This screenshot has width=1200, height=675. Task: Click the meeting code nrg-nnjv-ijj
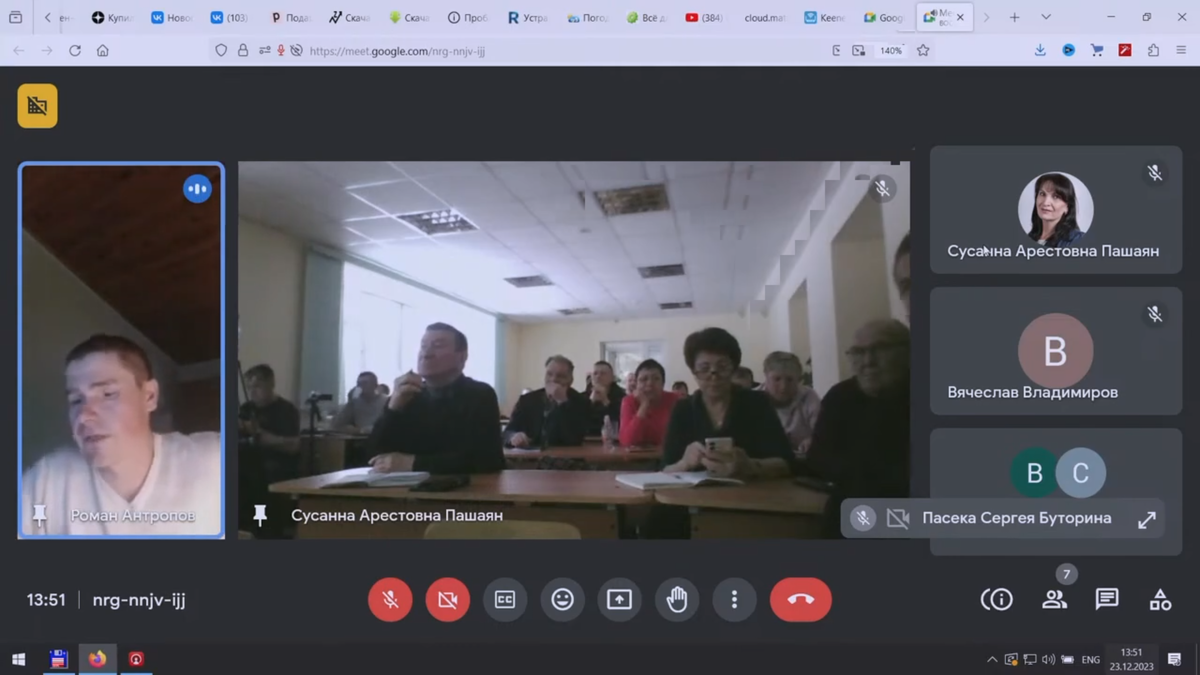point(139,600)
